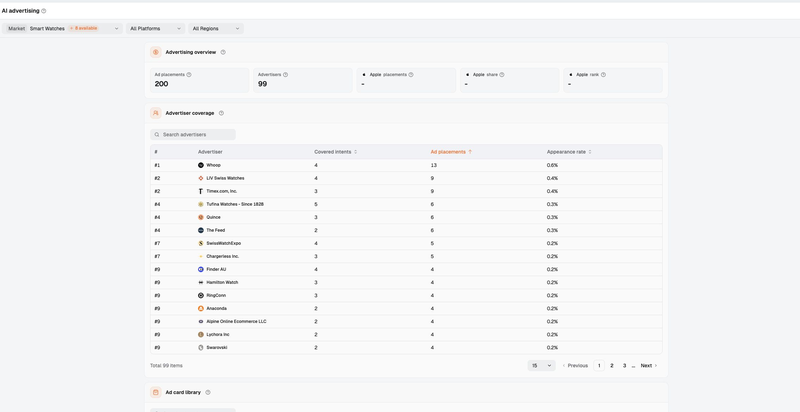Sort by Ad placements column
This screenshot has height=412, width=800.
pos(451,152)
